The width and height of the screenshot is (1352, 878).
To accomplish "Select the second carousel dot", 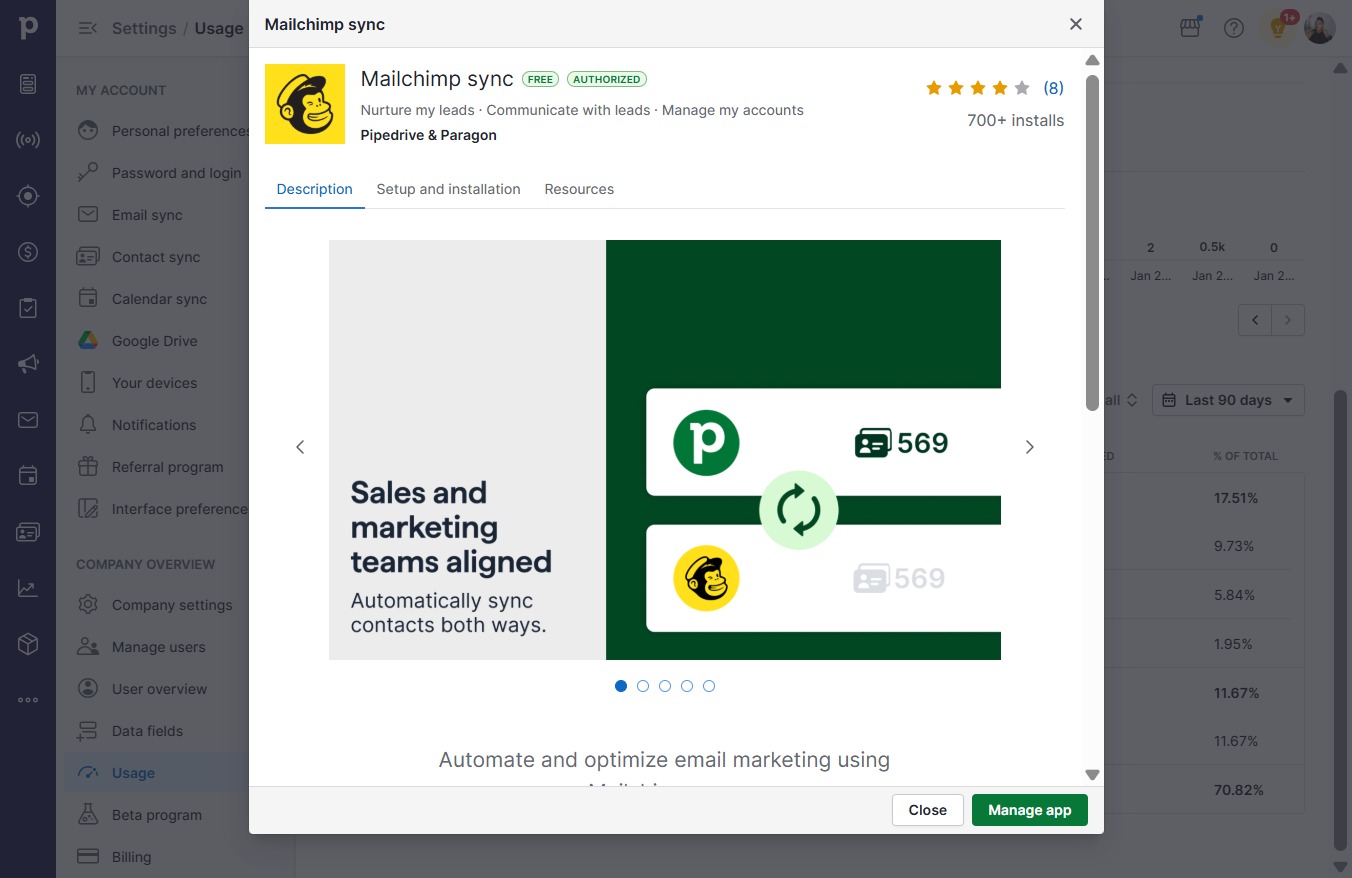I will [643, 686].
